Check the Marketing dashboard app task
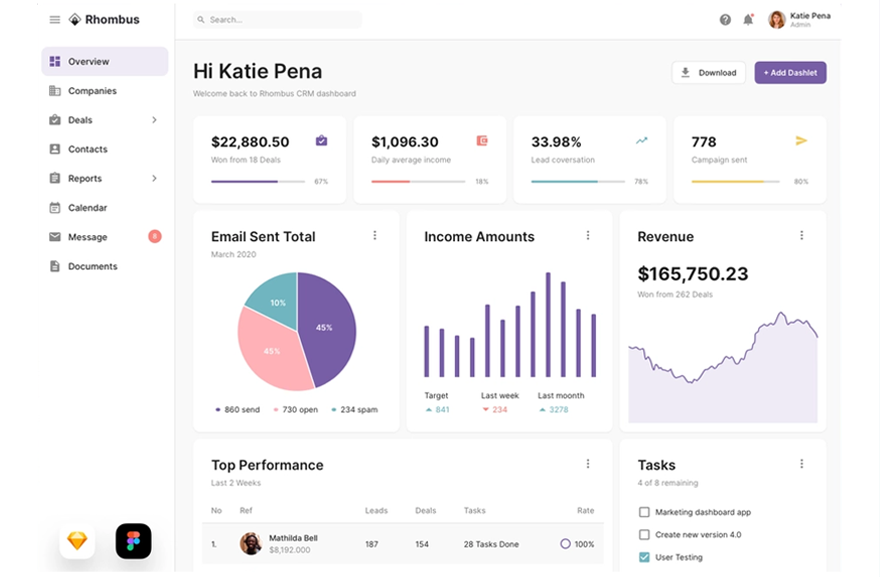 [x=644, y=512]
